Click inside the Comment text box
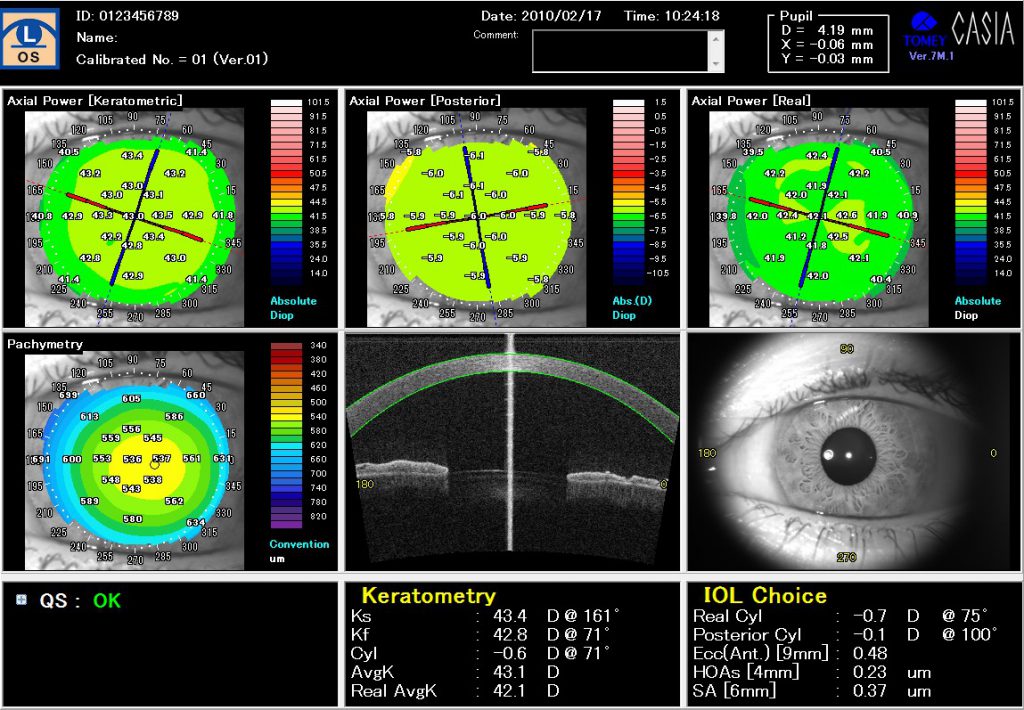 pyautogui.click(x=618, y=51)
